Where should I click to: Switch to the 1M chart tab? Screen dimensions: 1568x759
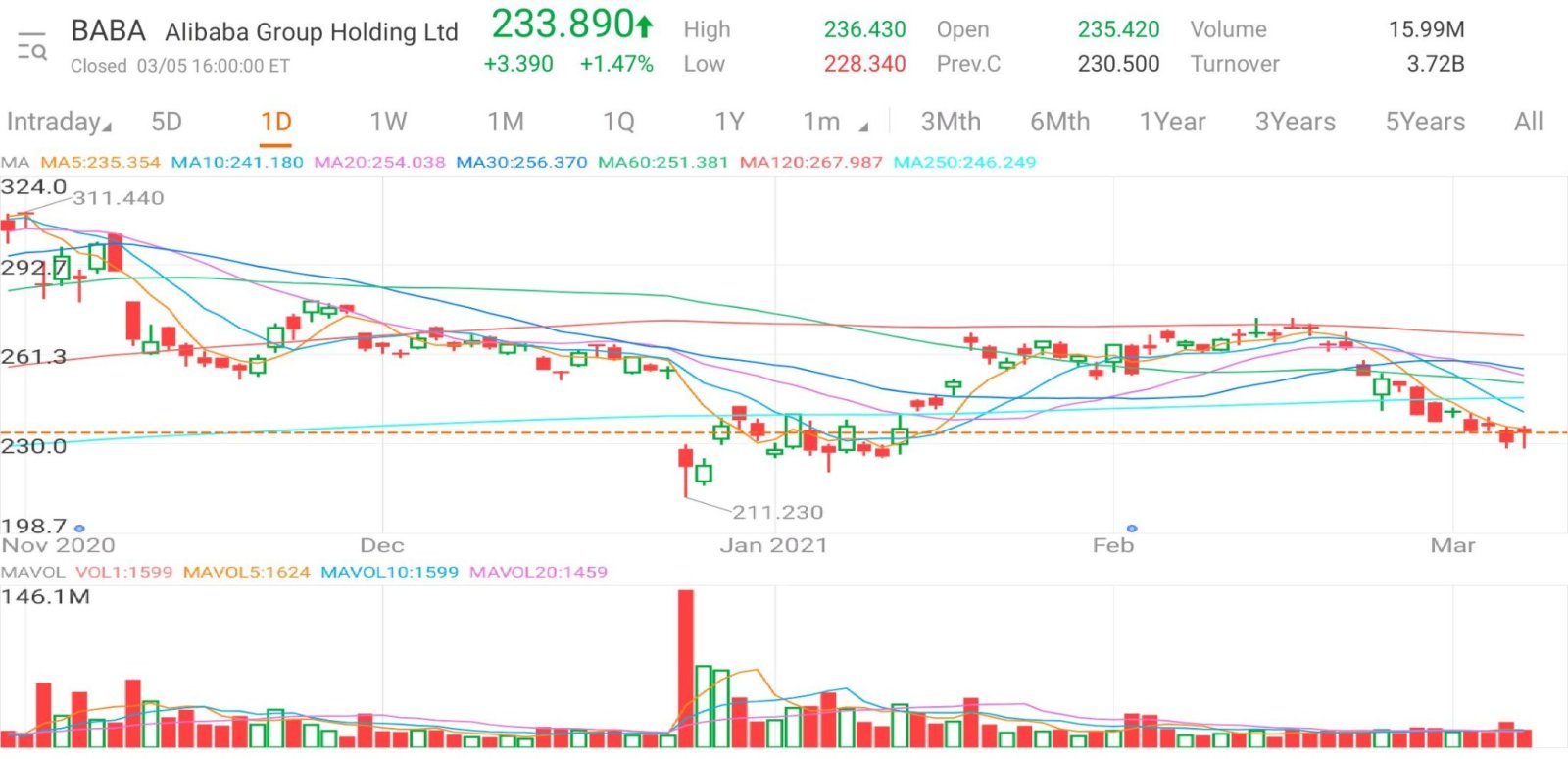pos(506,122)
